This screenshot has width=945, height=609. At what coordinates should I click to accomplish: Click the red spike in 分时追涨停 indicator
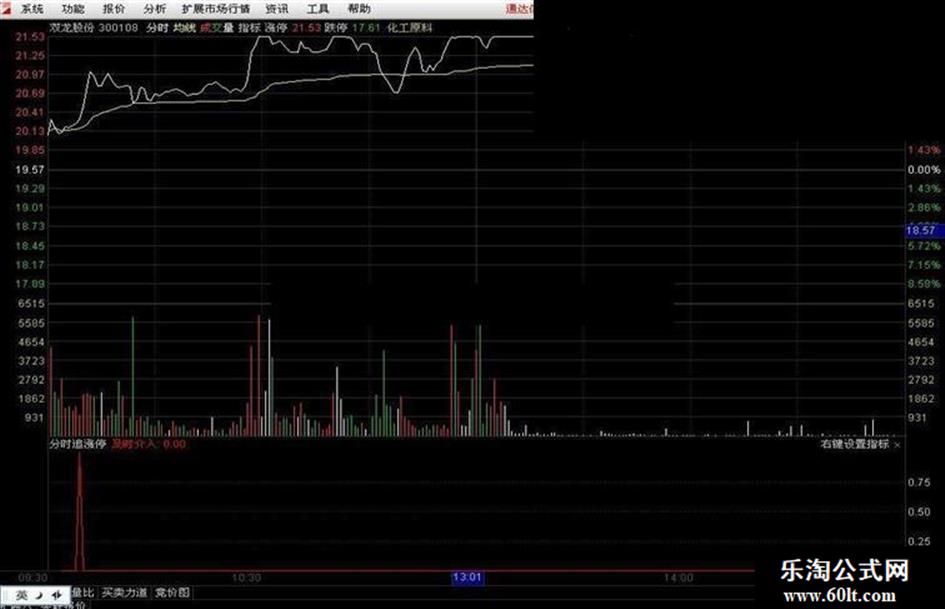[79, 511]
